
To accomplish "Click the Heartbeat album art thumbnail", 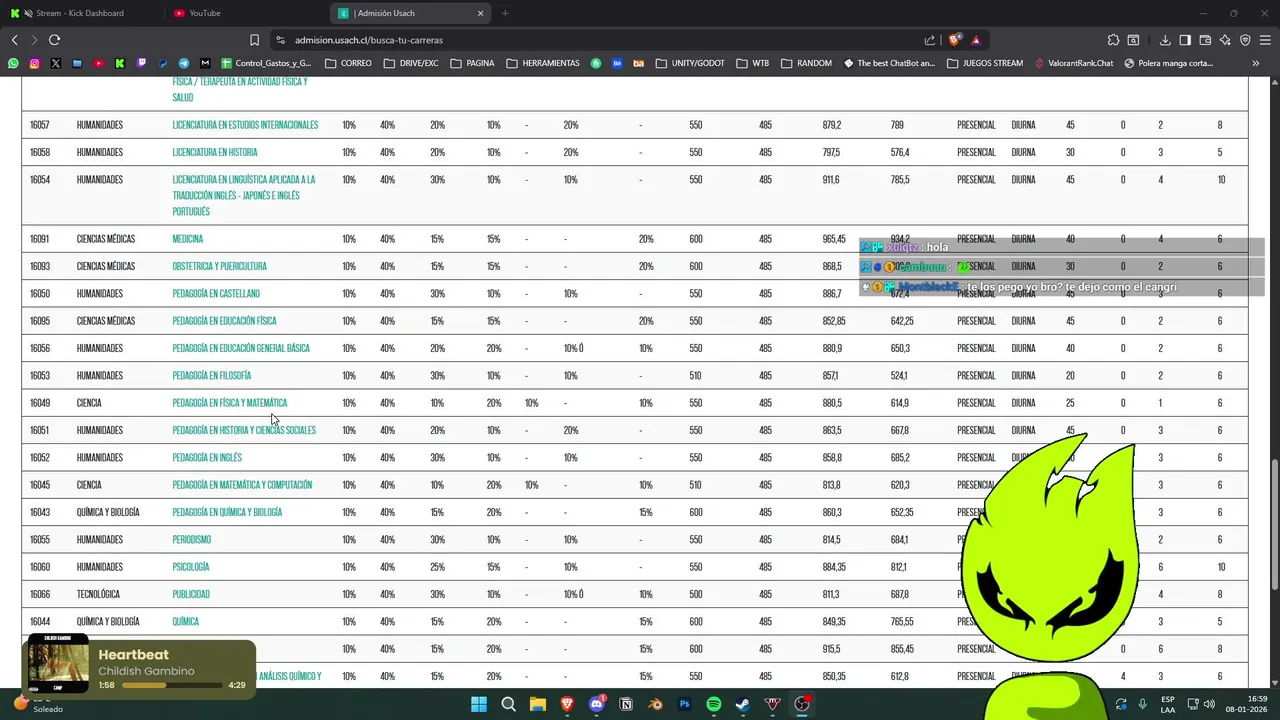I will [58, 664].
